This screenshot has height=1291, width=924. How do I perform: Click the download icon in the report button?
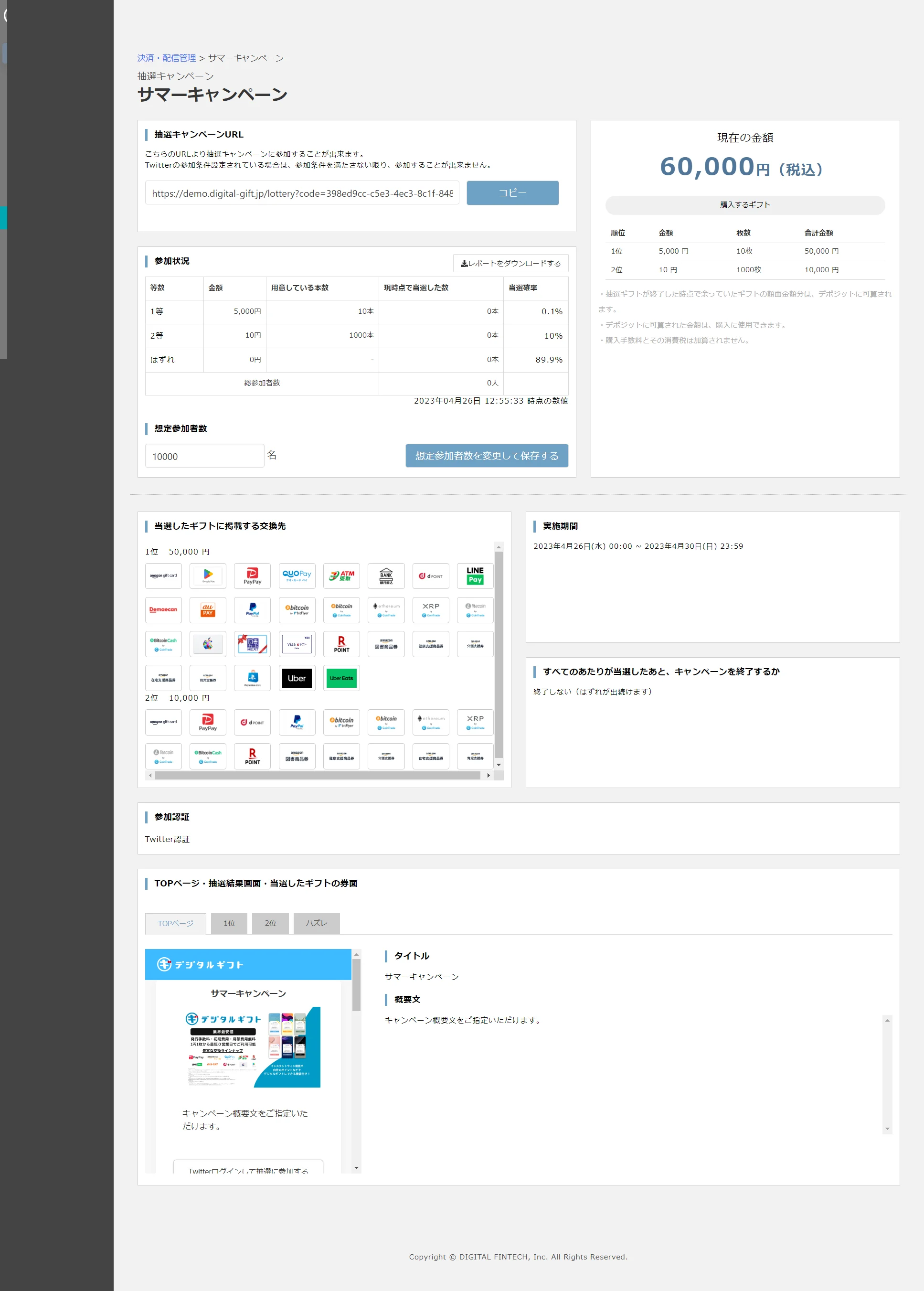pyautogui.click(x=464, y=264)
